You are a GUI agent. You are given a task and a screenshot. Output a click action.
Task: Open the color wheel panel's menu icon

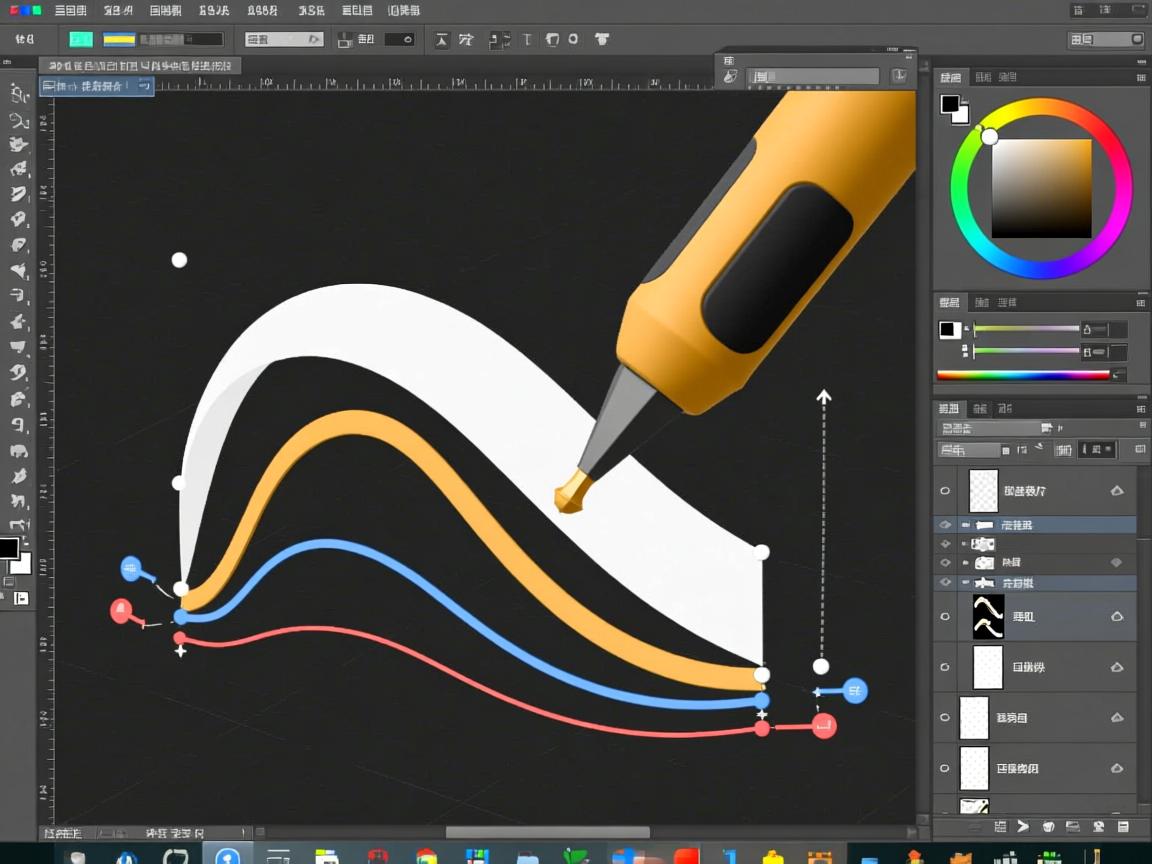coord(1141,77)
